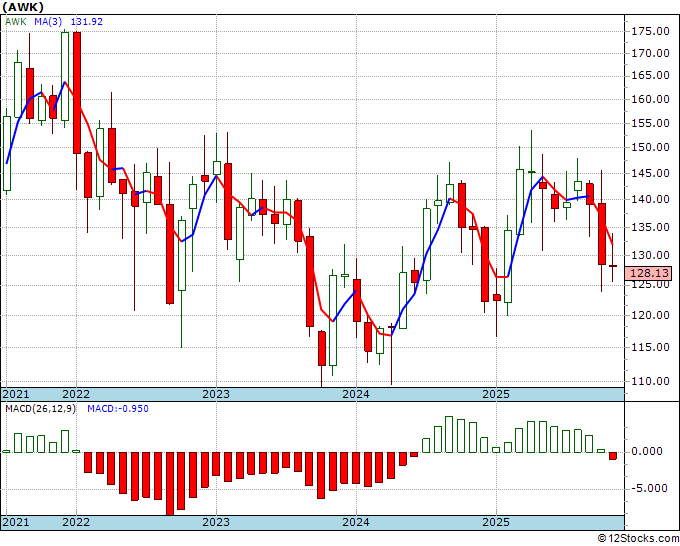Image resolution: width=680 pixels, height=546 pixels.
Task: Click the 145.00 price axis label
Action: coord(650,173)
